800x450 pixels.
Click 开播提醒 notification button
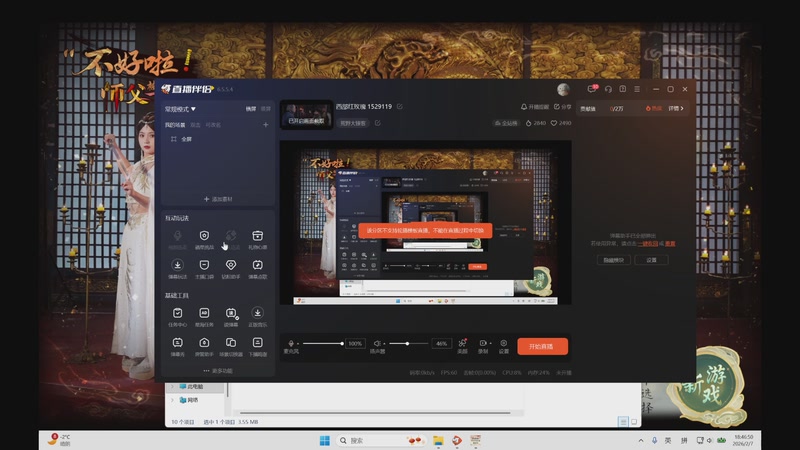point(535,107)
